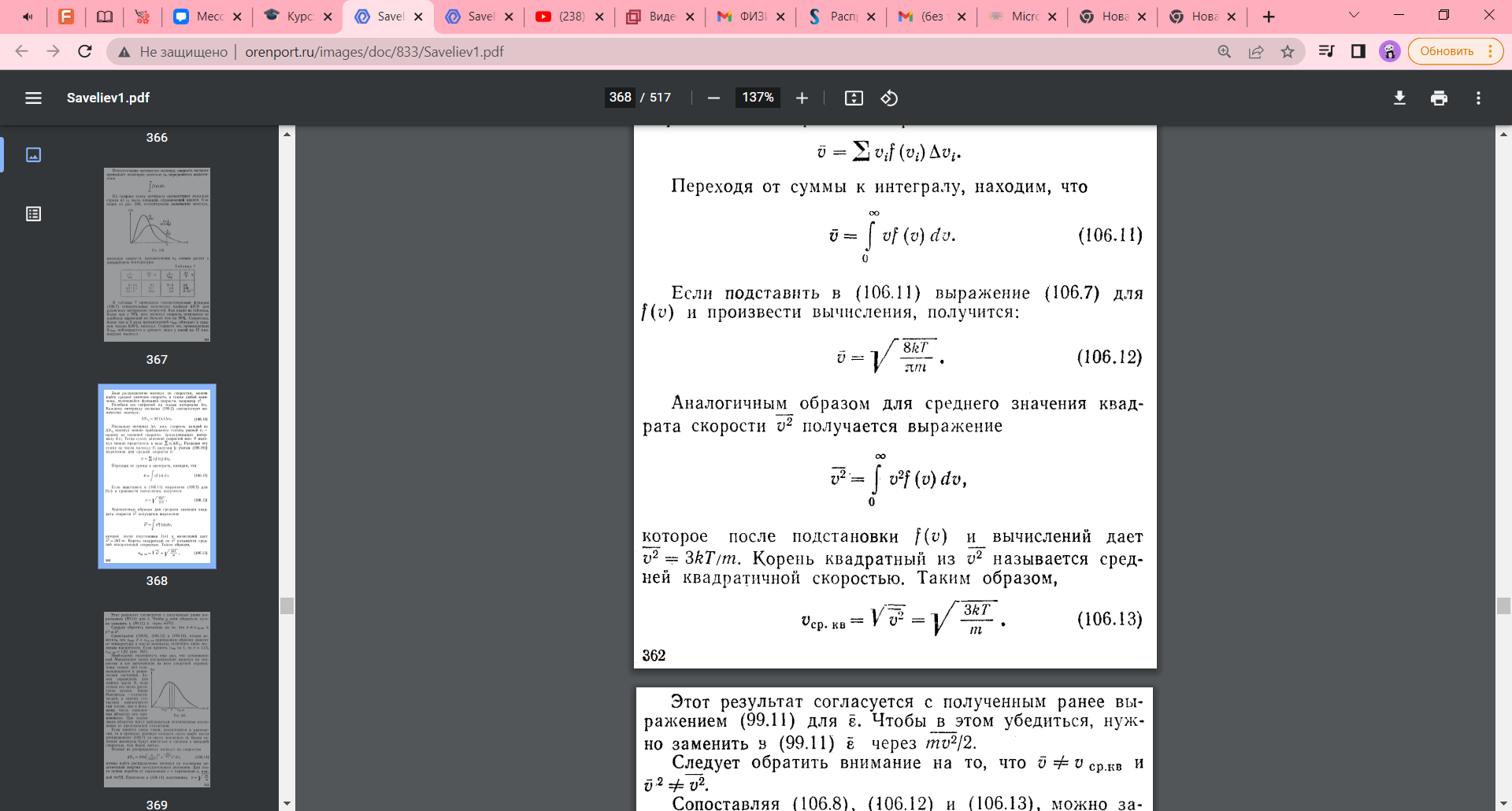Click the zoom level field 137%
Image resolution: width=1512 pixels, height=811 pixels.
point(758,98)
